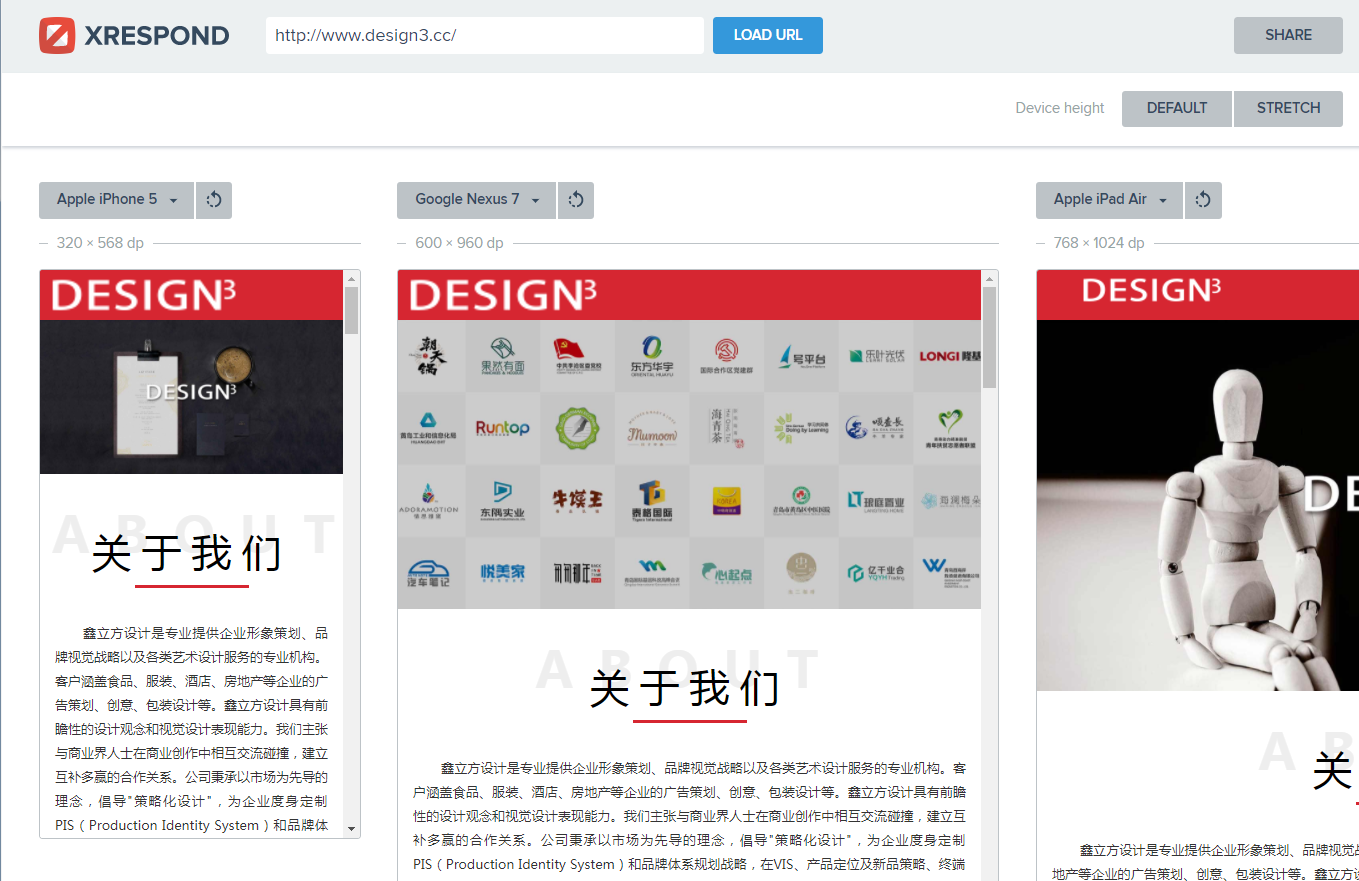Click the 汽车笔记 car logo
Viewport: 1359px width, 881px height.
(428, 573)
